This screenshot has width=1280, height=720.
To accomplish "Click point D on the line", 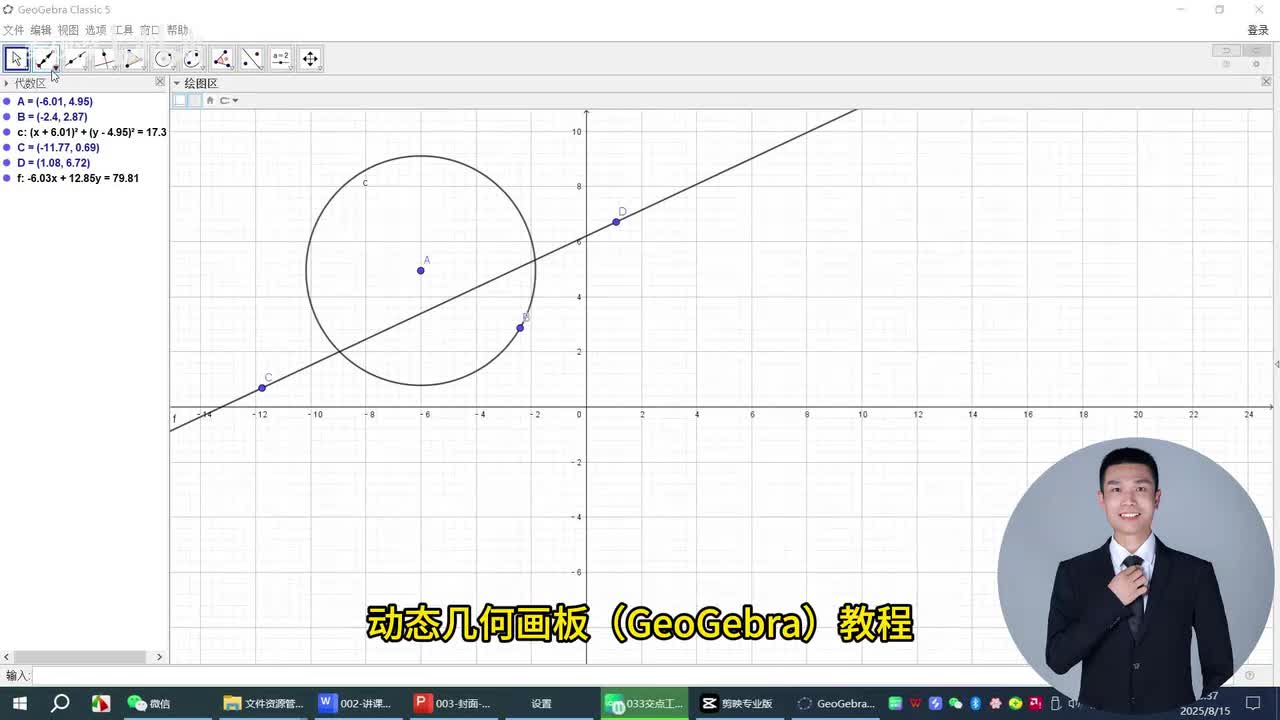I will (x=616, y=222).
